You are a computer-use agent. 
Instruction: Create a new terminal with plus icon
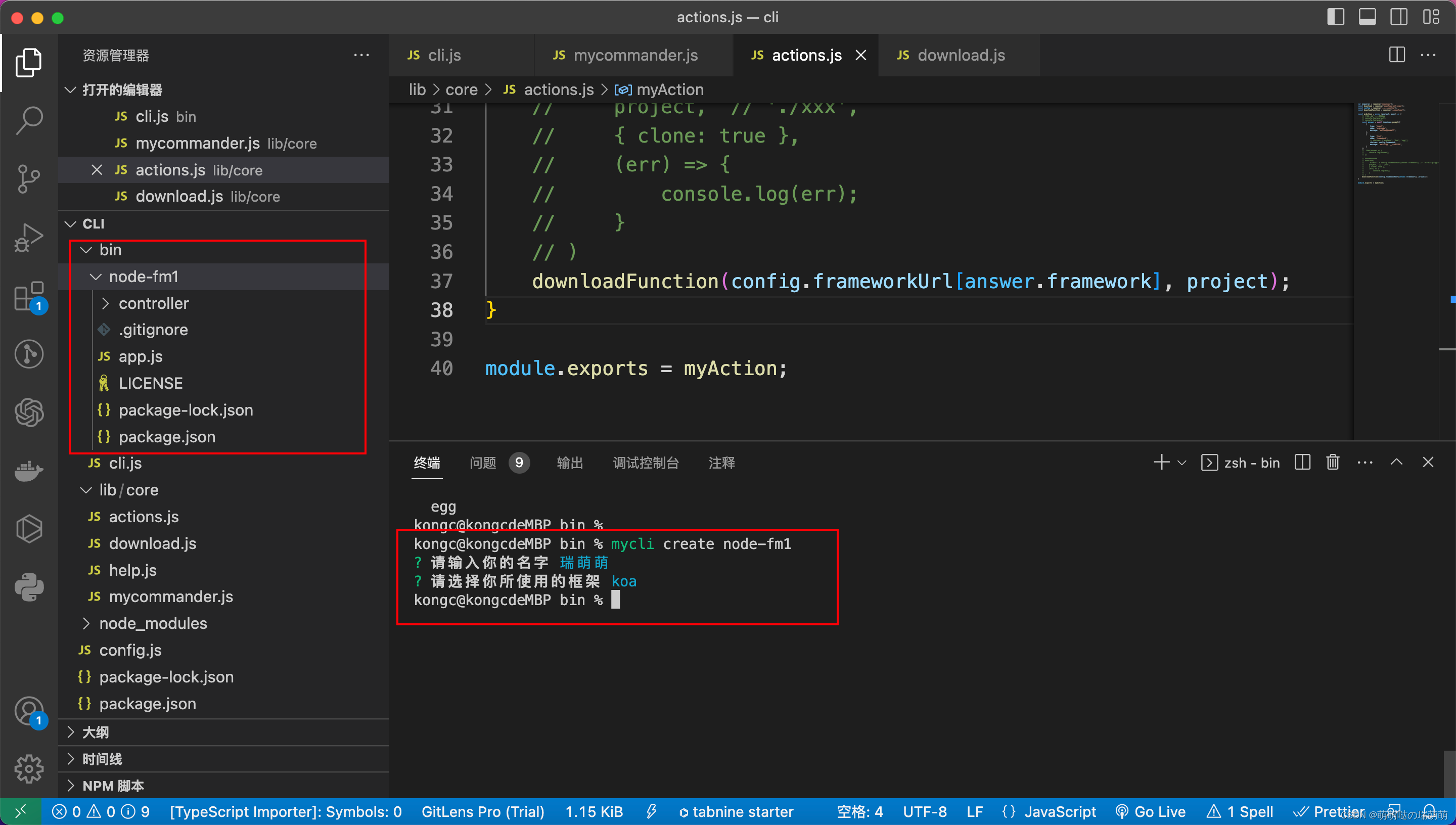click(1161, 463)
